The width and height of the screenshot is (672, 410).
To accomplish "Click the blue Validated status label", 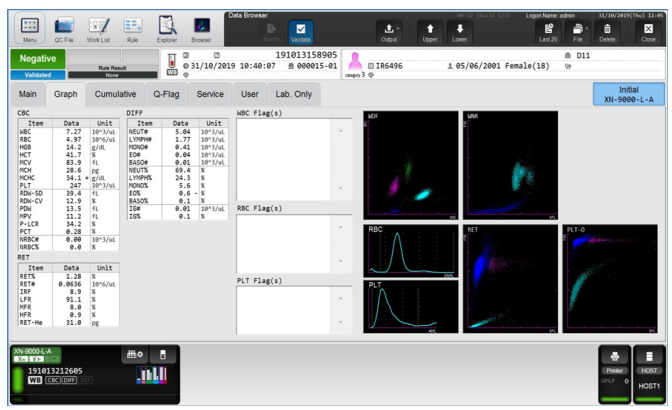I will (x=38, y=75).
